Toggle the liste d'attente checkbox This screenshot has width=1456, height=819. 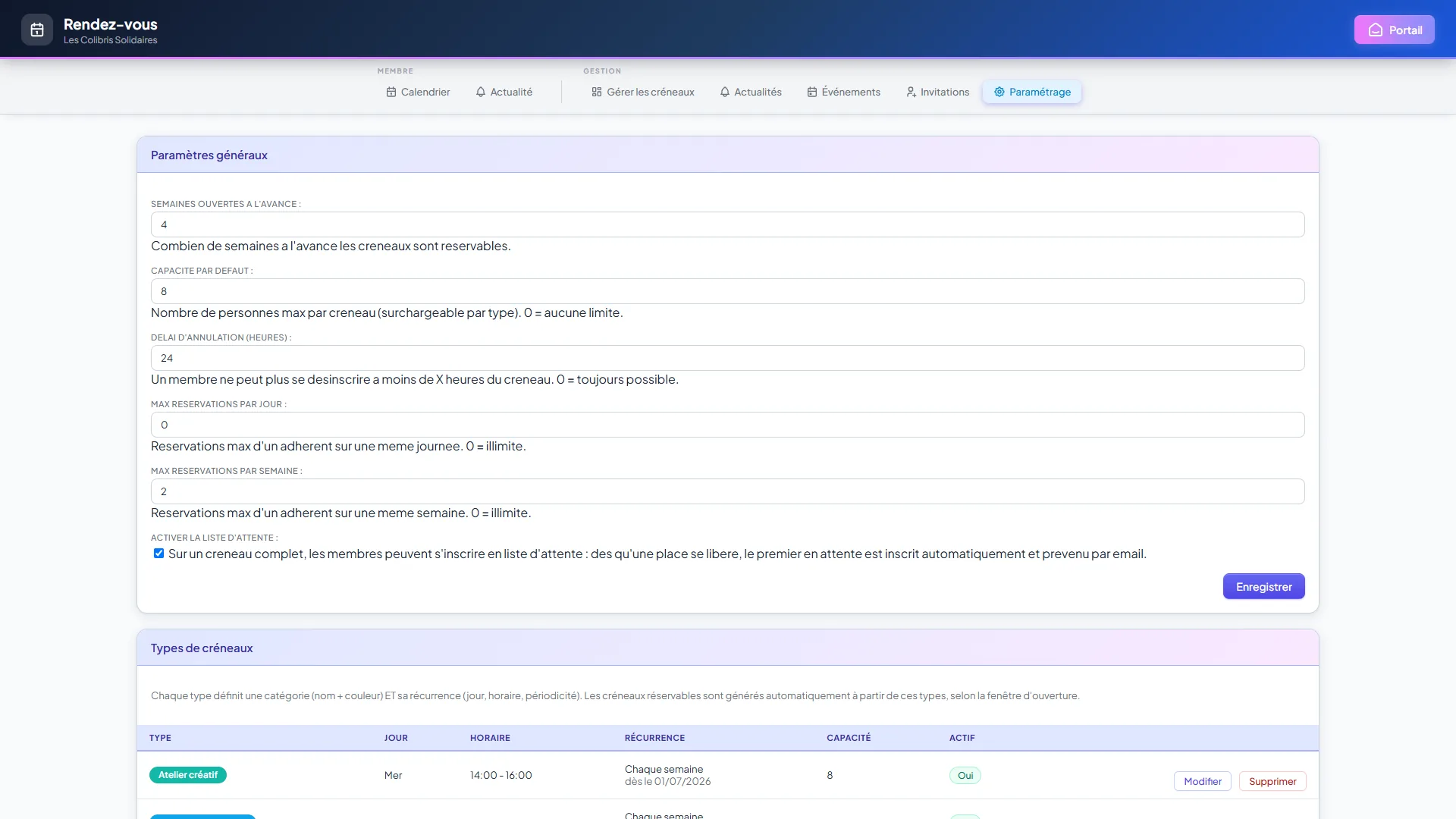point(158,554)
